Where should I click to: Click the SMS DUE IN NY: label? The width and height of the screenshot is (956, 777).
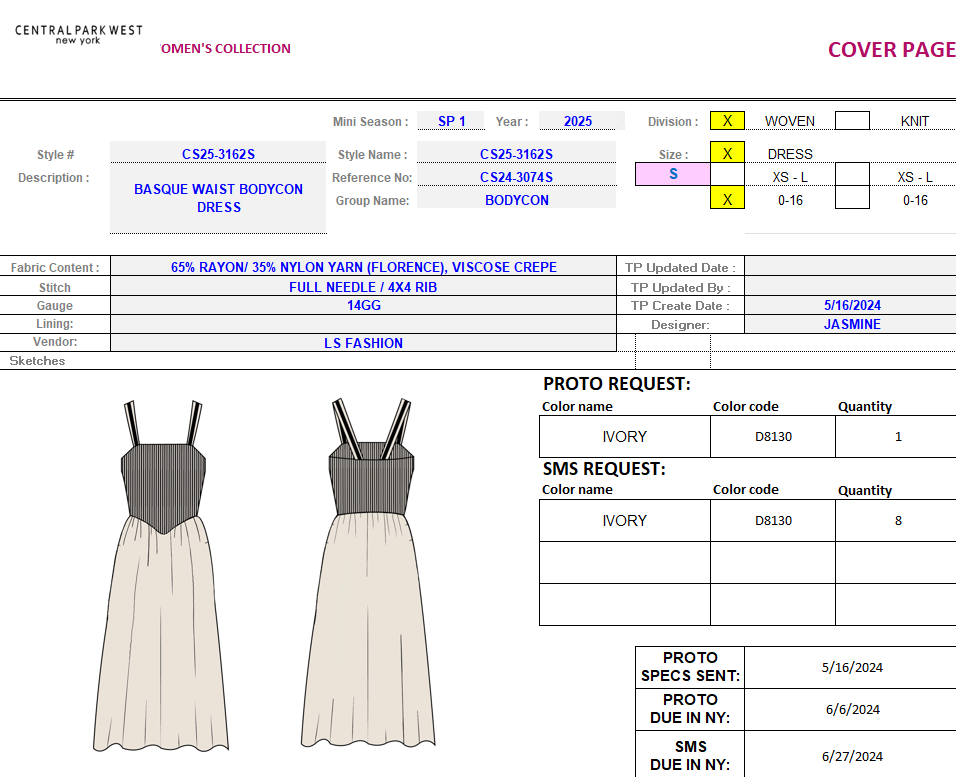(690, 756)
